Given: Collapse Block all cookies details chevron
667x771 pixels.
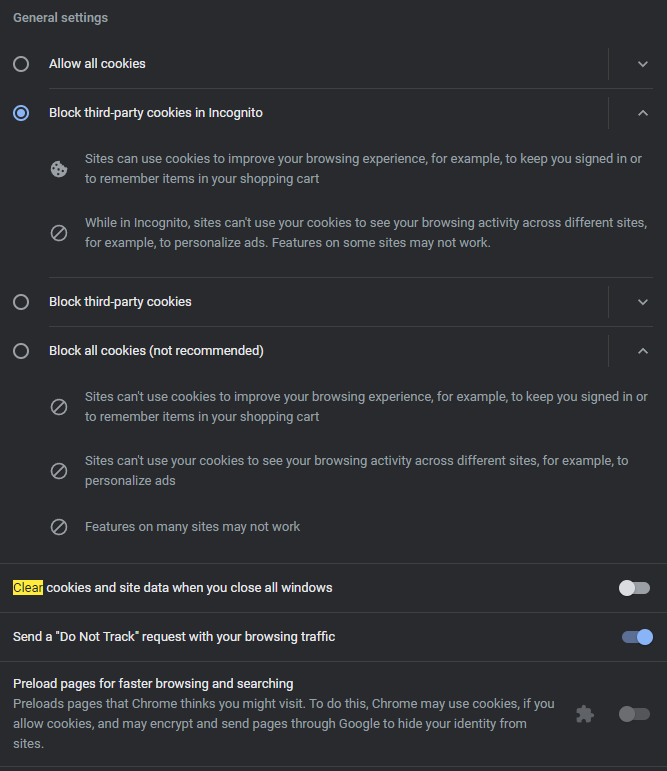Looking at the screenshot, I should [642, 351].
